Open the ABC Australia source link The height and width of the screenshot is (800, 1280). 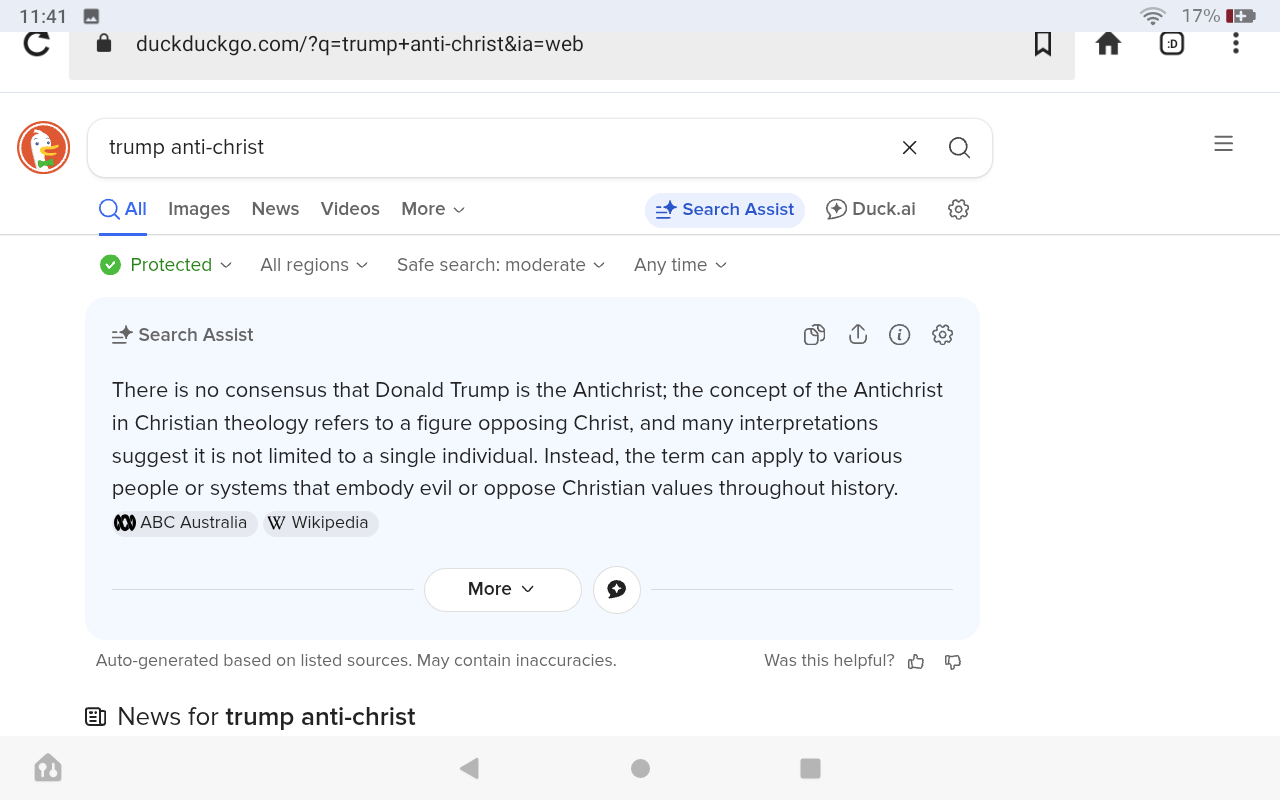[184, 523]
